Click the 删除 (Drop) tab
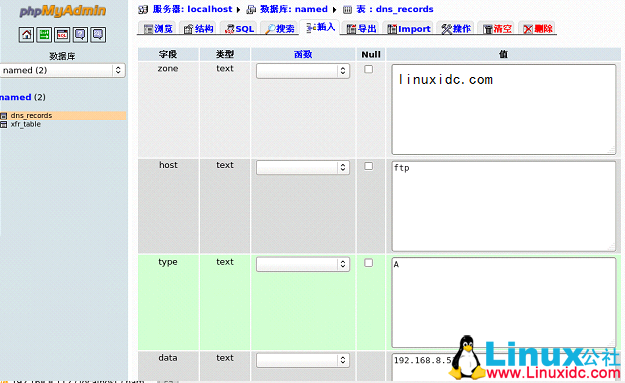 537,29
